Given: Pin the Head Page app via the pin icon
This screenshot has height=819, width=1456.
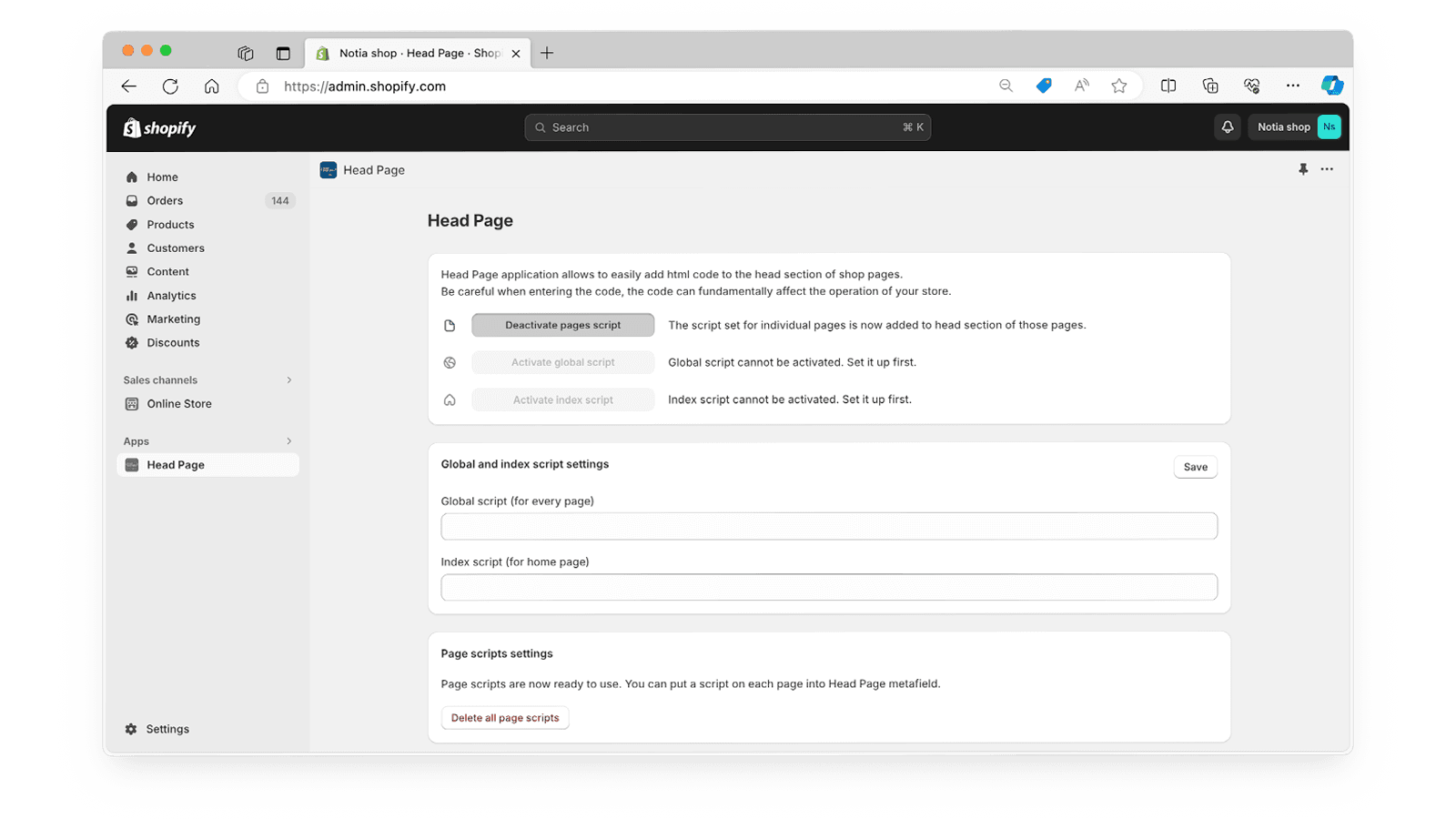Looking at the screenshot, I should pyautogui.click(x=1303, y=169).
